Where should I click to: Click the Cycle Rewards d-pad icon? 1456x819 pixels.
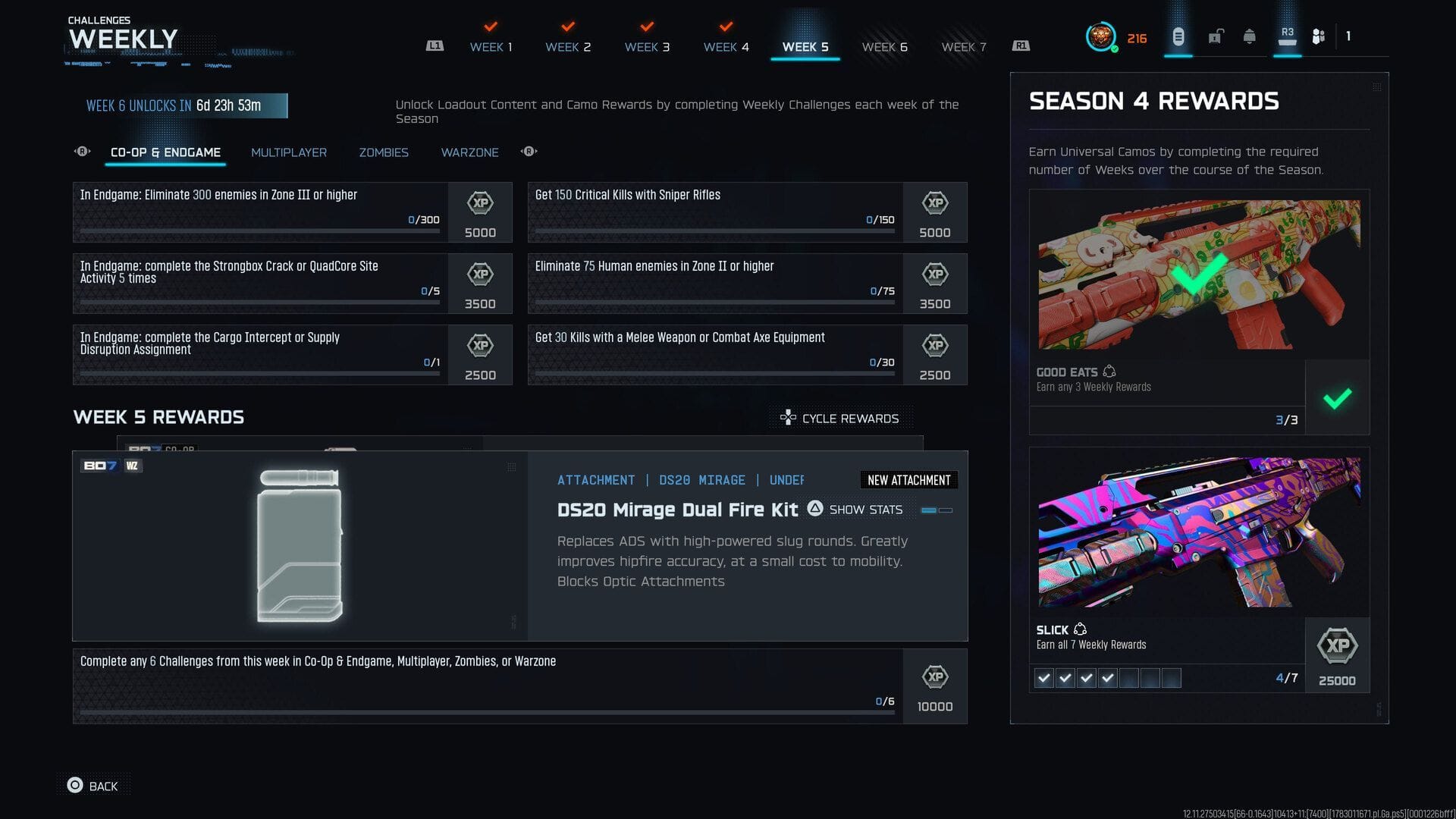(x=788, y=417)
